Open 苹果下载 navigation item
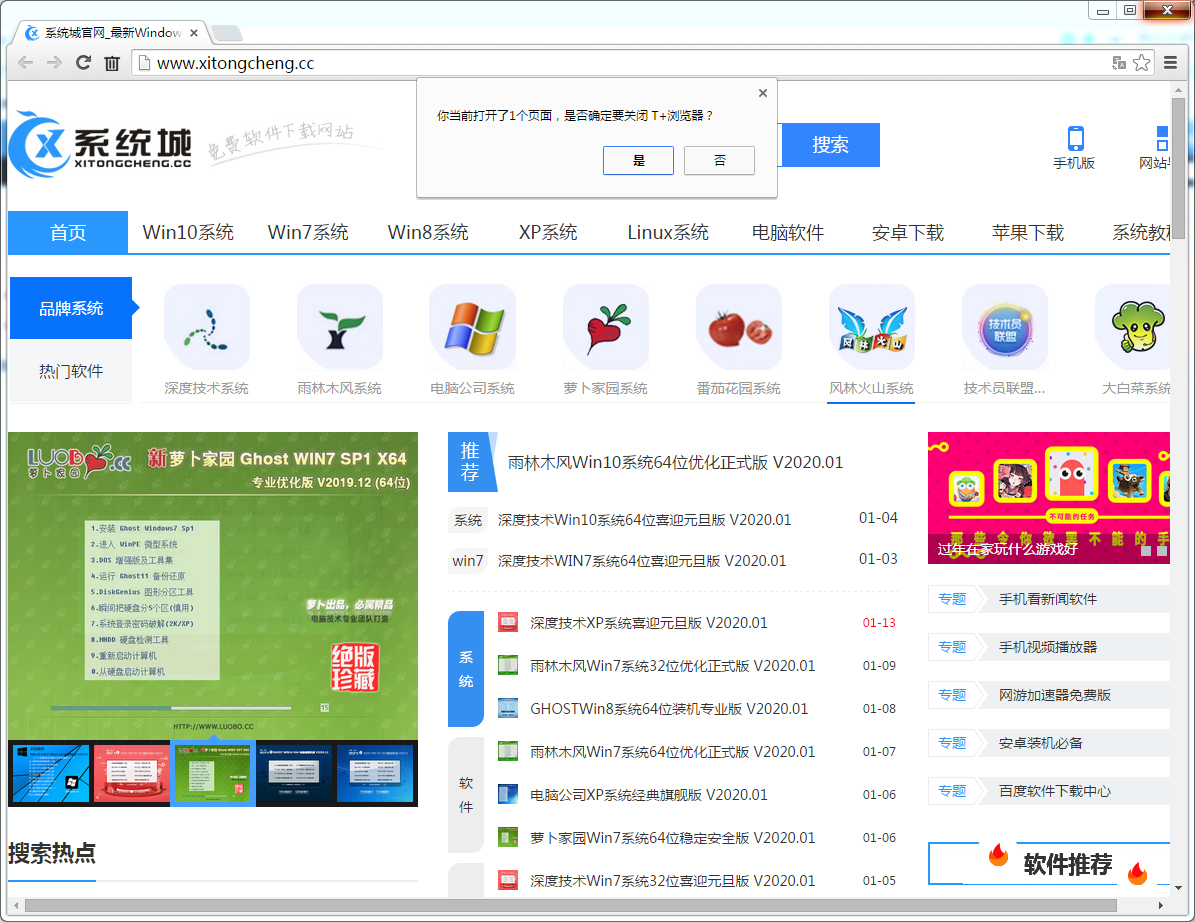 [1027, 232]
